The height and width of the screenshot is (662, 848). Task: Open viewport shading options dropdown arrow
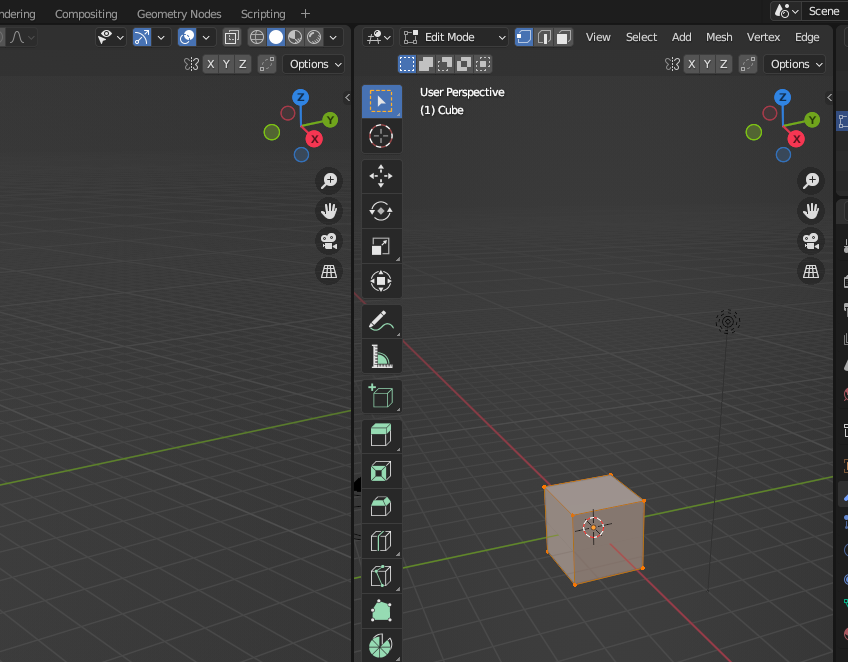pyautogui.click(x=333, y=37)
